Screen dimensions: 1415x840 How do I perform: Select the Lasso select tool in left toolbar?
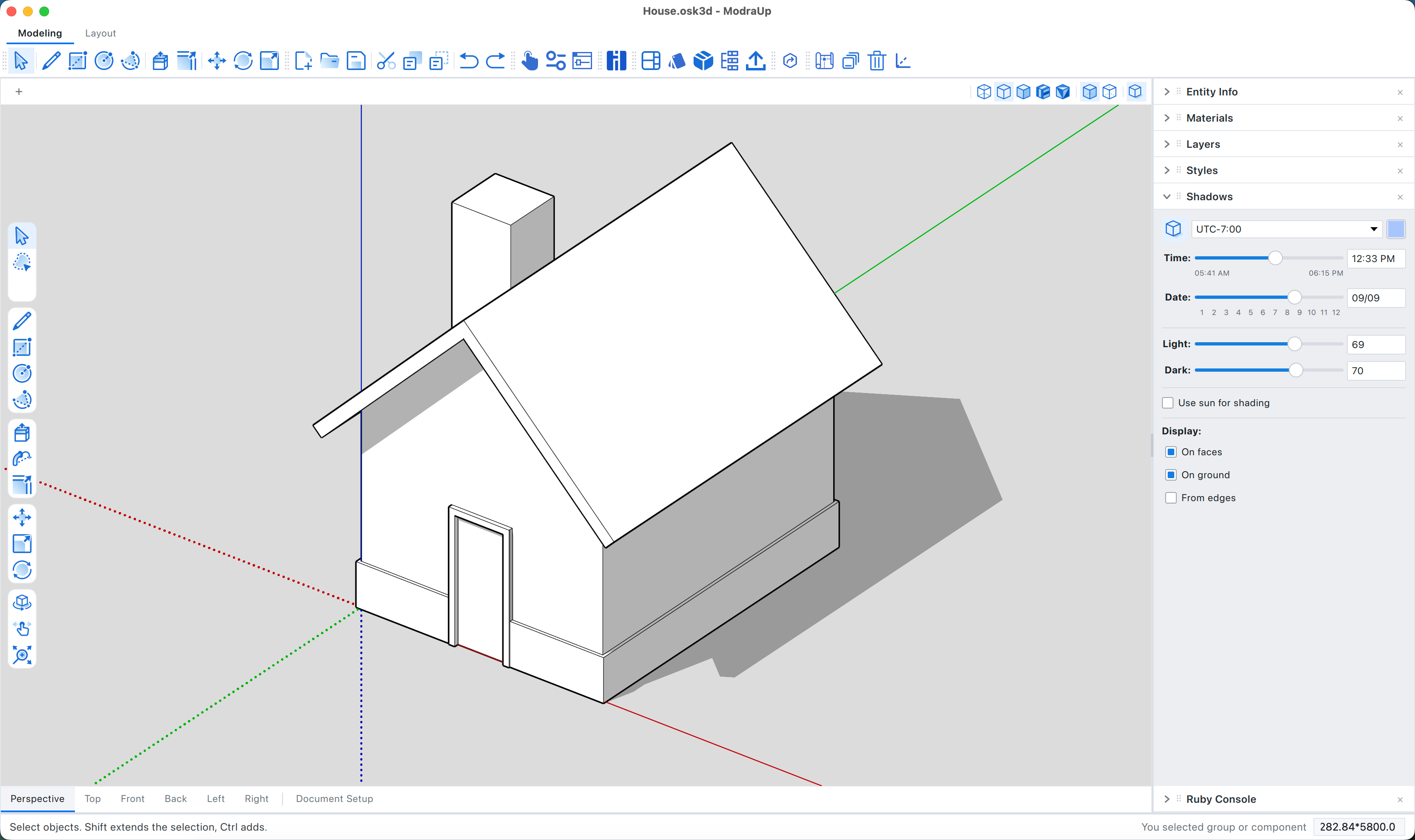[x=22, y=263]
